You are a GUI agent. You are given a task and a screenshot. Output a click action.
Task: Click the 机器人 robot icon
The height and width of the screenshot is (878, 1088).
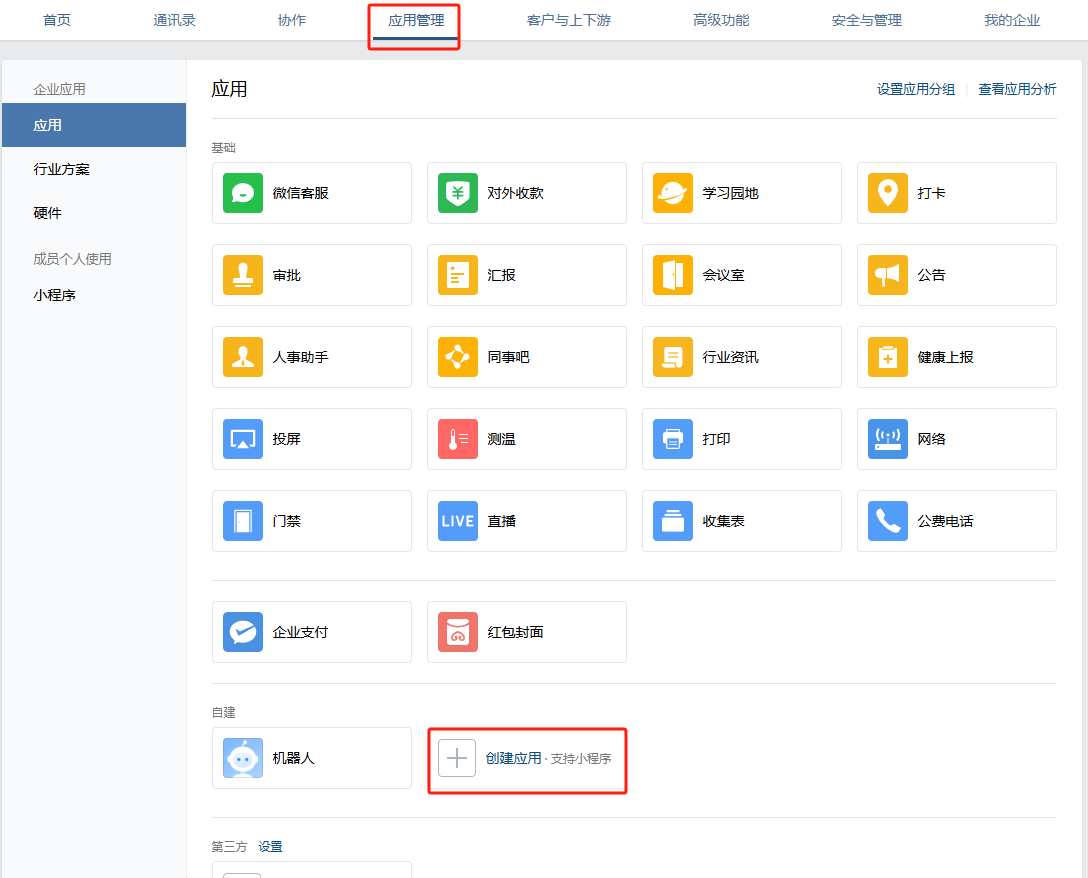(243, 758)
